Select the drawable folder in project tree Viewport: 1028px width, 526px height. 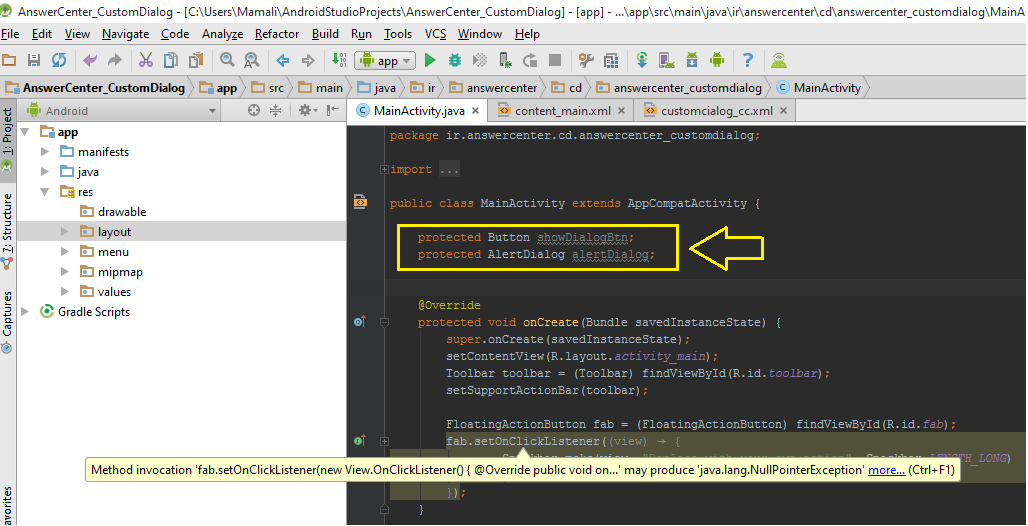[122, 212]
